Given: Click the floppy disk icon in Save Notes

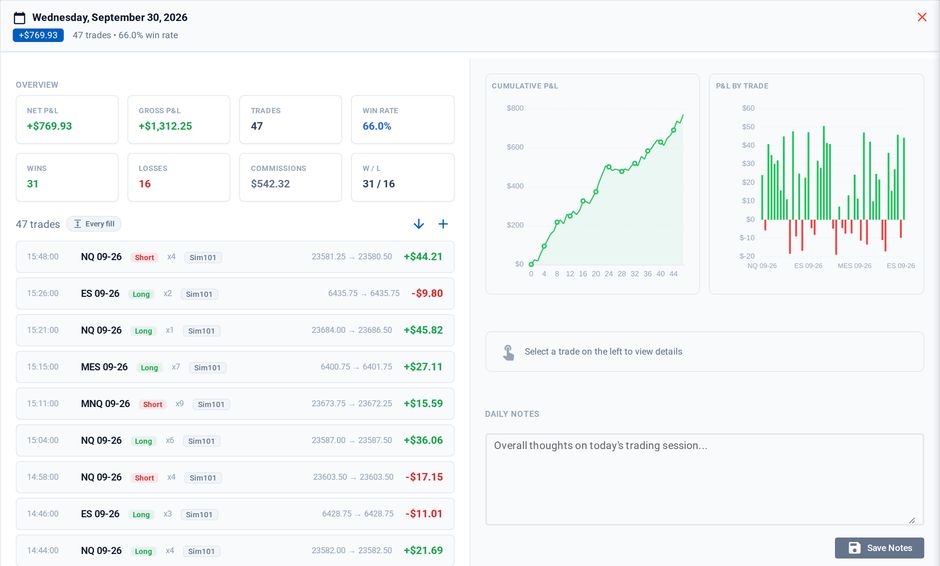Looking at the screenshot, I should pyautogui.click(x=854, y=548).
